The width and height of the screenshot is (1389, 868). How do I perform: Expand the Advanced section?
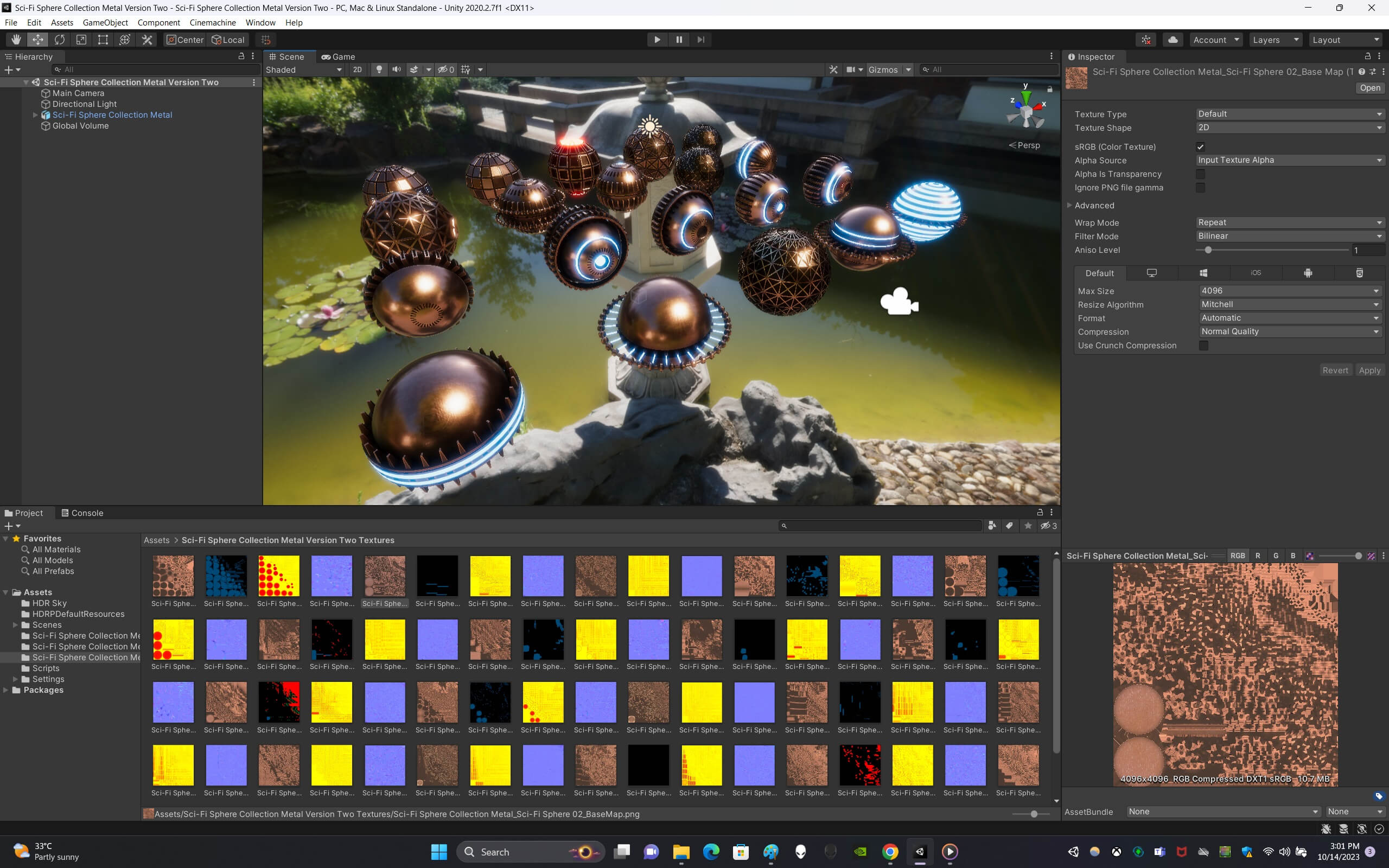click(1094, 206)
